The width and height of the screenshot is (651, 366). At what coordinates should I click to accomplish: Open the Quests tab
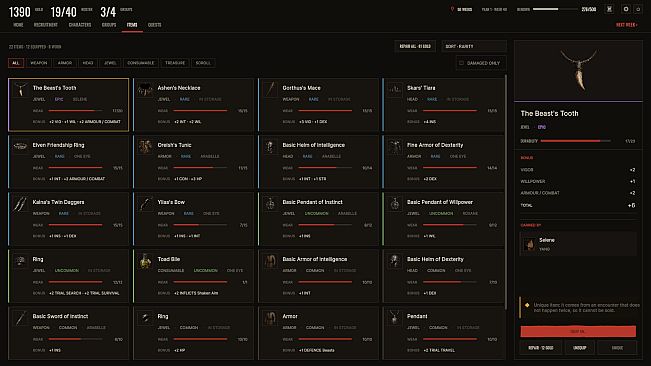click(x=154, y=25)
